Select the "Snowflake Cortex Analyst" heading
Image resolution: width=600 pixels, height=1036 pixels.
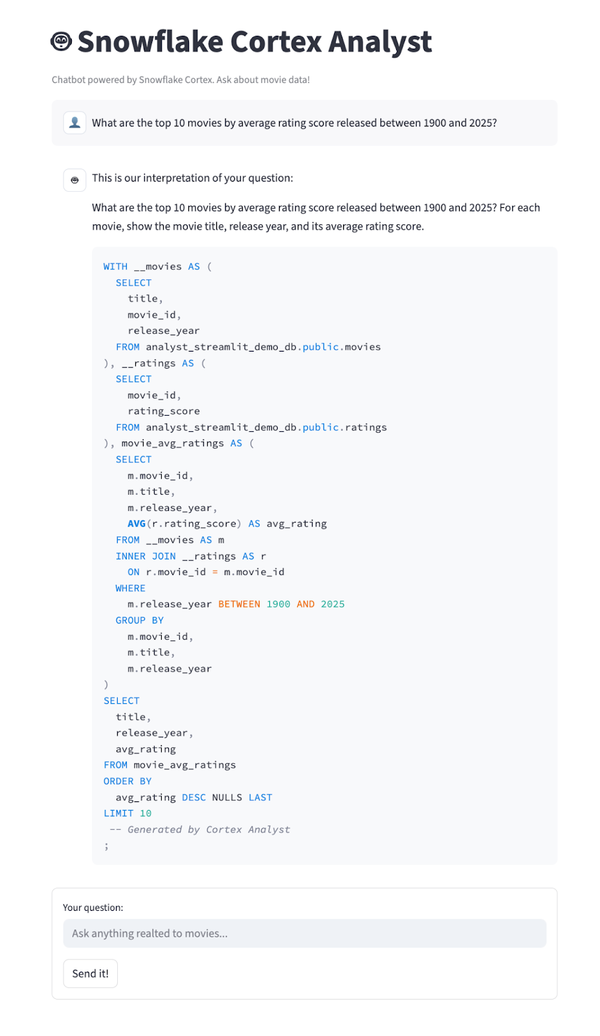254,42
